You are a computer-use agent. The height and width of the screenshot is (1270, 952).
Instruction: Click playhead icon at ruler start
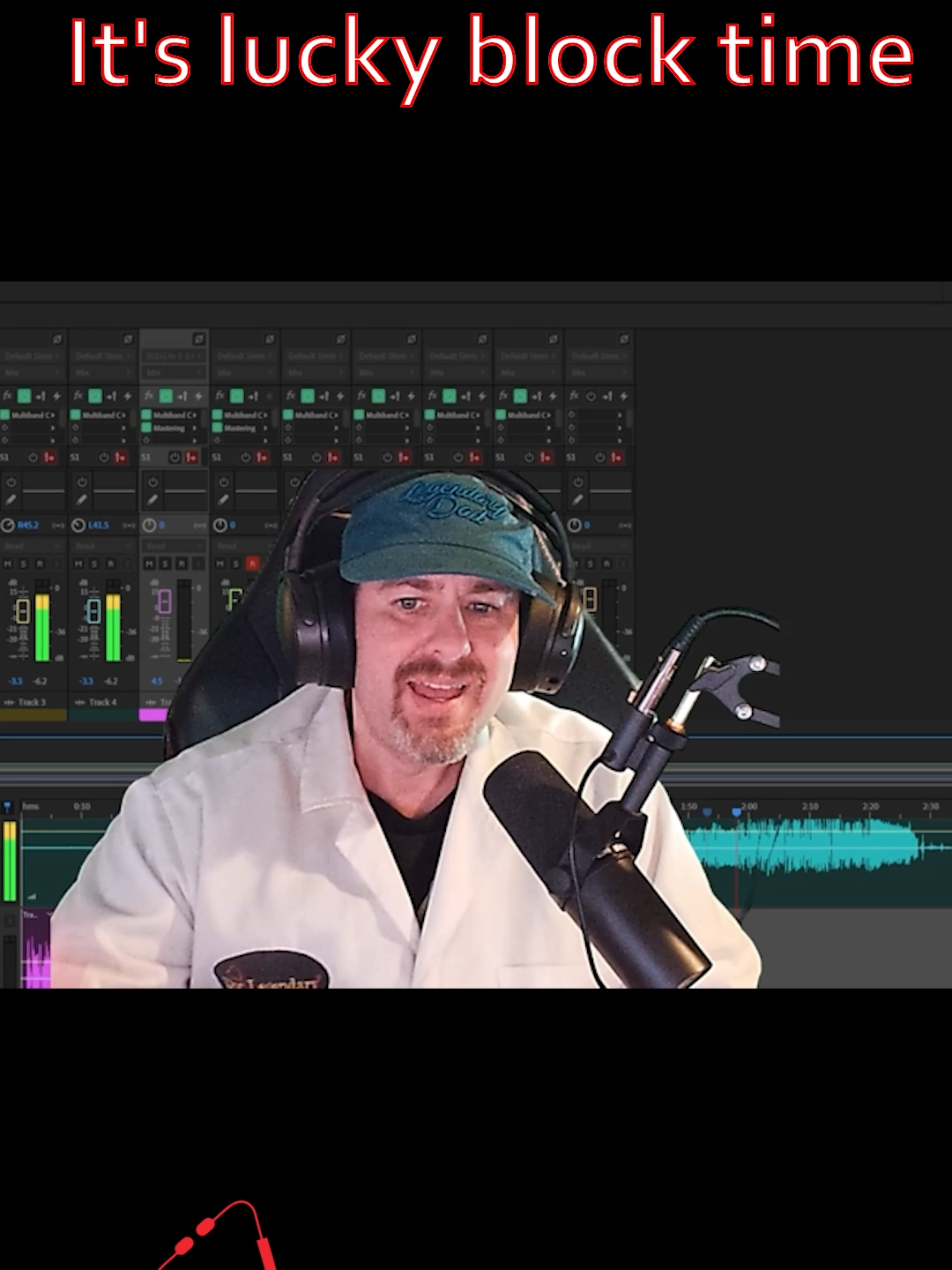(x=8, y=807)
